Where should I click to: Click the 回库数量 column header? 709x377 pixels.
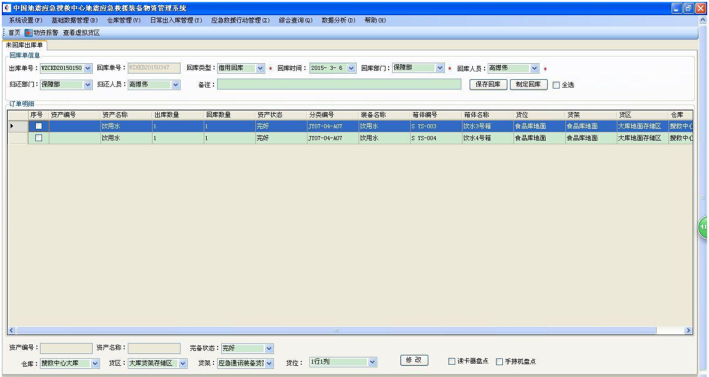pos(229,115)
